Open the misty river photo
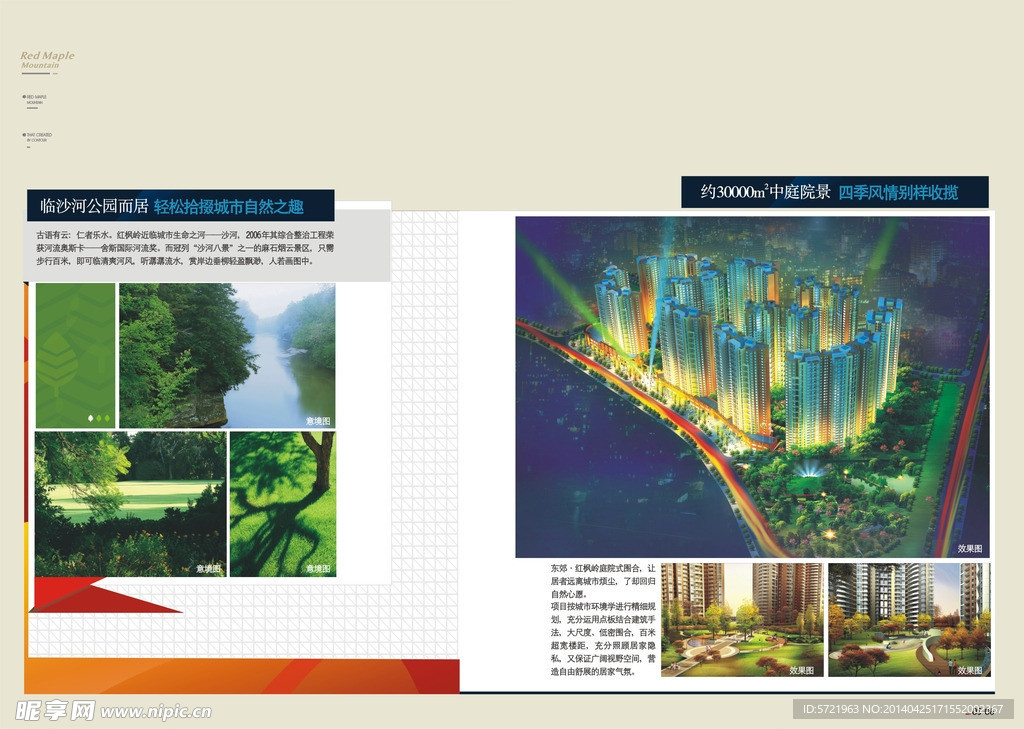Image resolution: width=1024 pixels, height=729 pixels. pyautogui.click(x=227, y=355)
